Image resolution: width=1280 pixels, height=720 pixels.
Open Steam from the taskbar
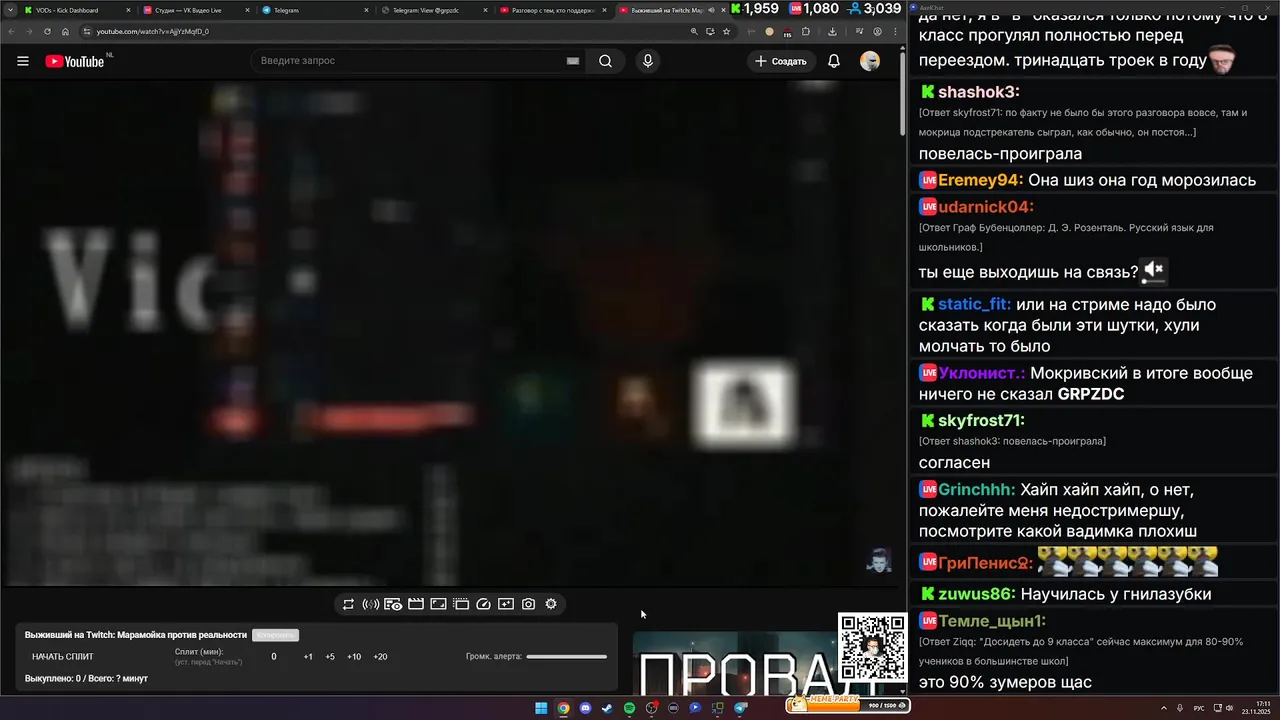(607, 708)
